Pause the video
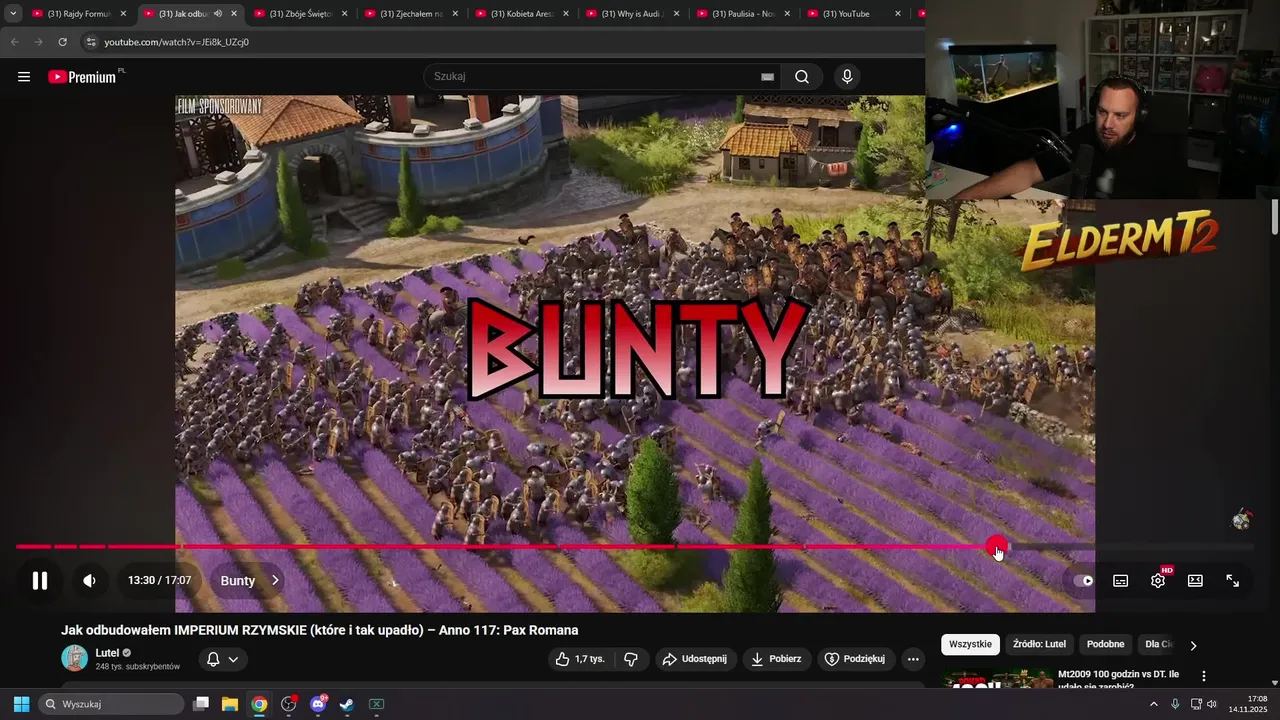The height and width of the screenshot is (720, 1280). coord(40,580)
